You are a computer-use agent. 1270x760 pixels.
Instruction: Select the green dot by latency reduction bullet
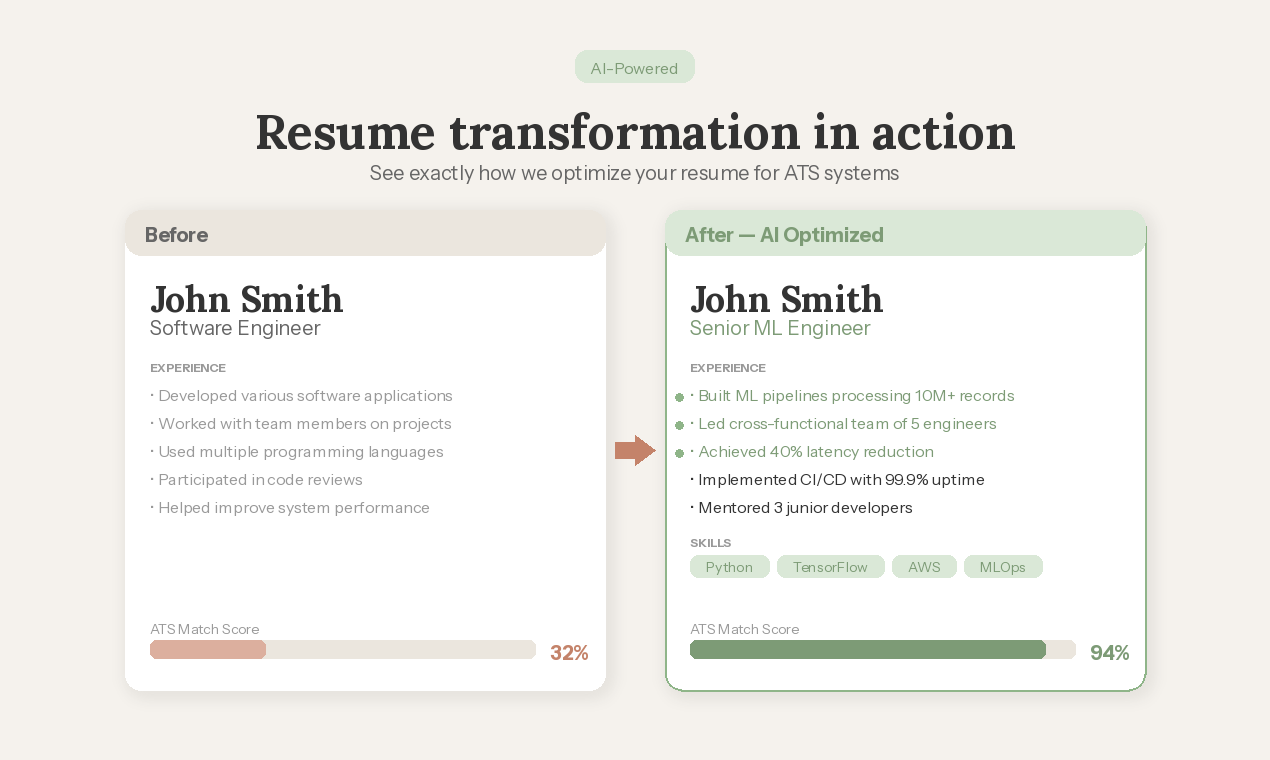pyautogui.click(x=679, y=452)
